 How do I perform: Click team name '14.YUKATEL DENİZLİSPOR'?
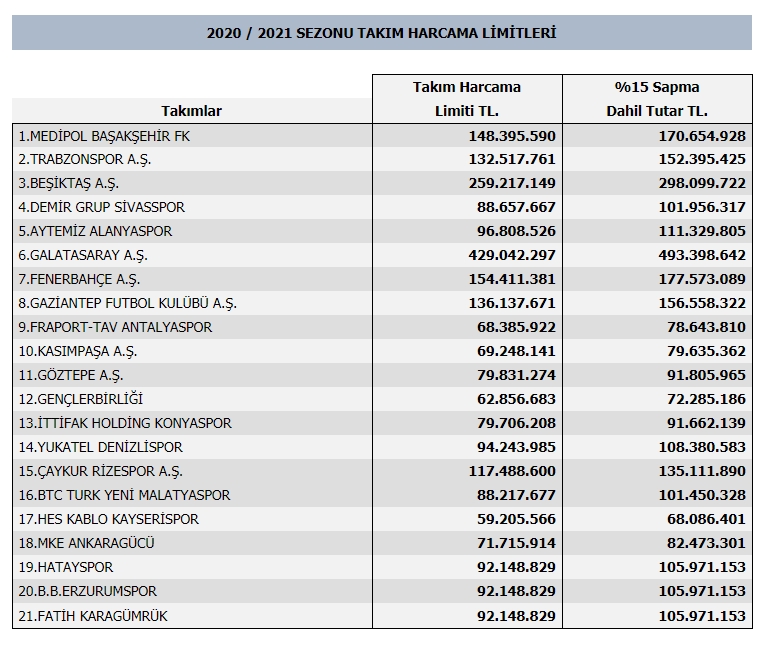point(100,447)
